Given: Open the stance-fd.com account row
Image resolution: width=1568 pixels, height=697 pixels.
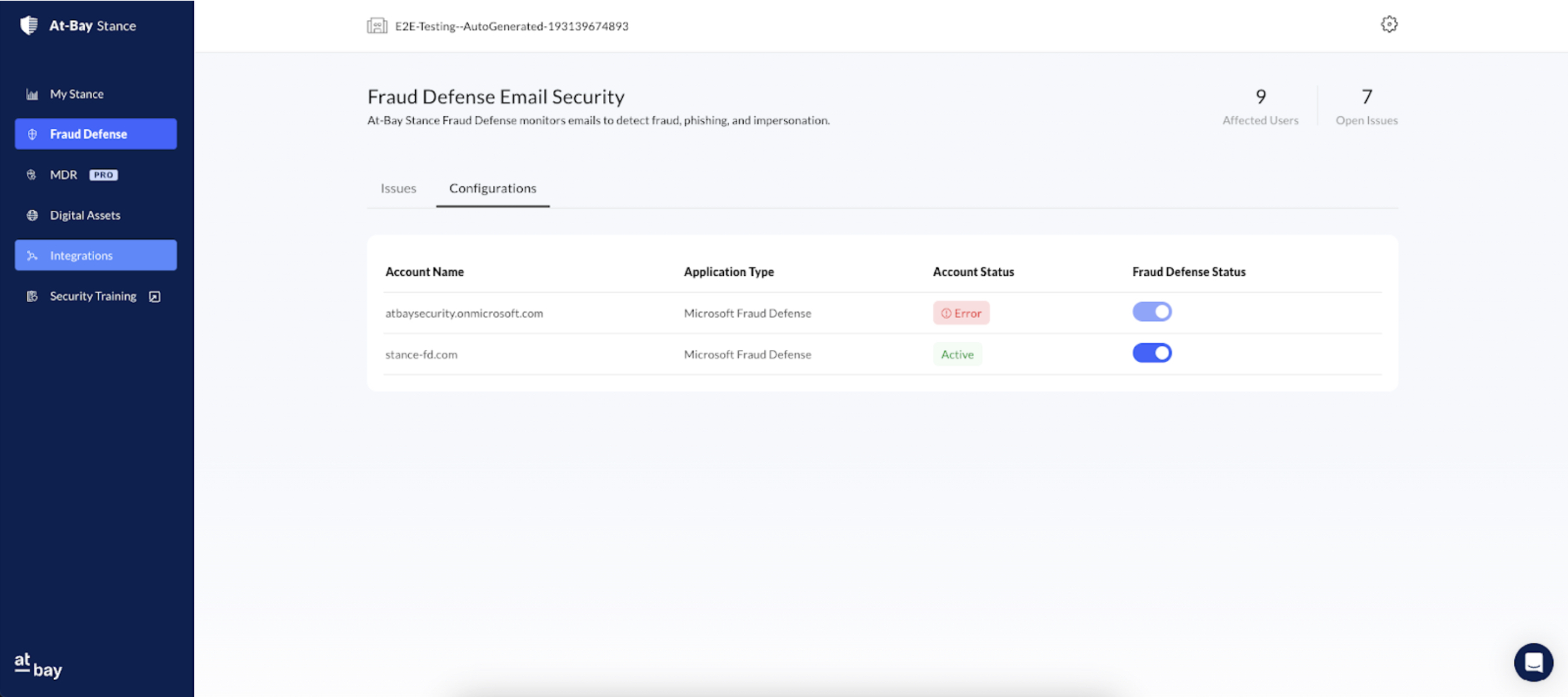Looking at the screenshot, I should (x=421, y=354).
